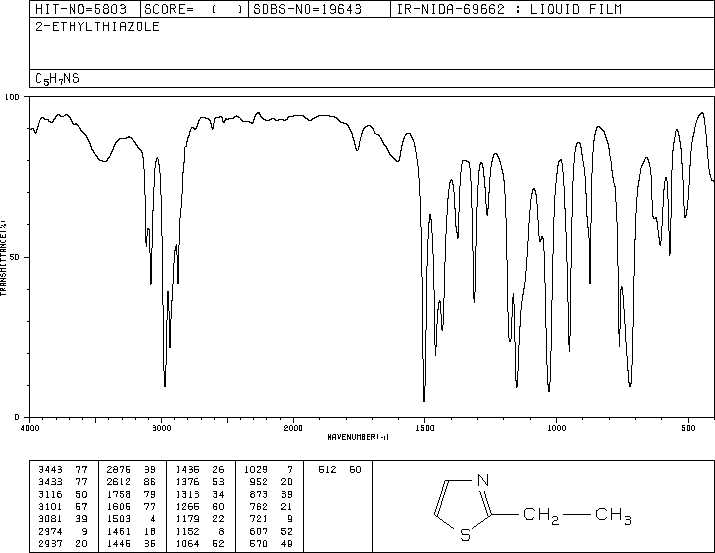Click the 1500 wavenumber axis tick
Image resolution: width=715 pixels, height=553 pixels.
[425, 428]
